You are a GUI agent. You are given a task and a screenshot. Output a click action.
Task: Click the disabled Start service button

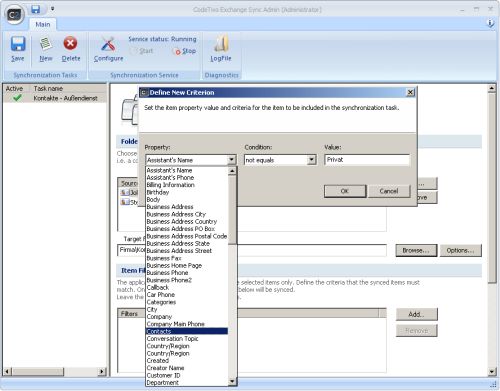[x=142, y=51]
